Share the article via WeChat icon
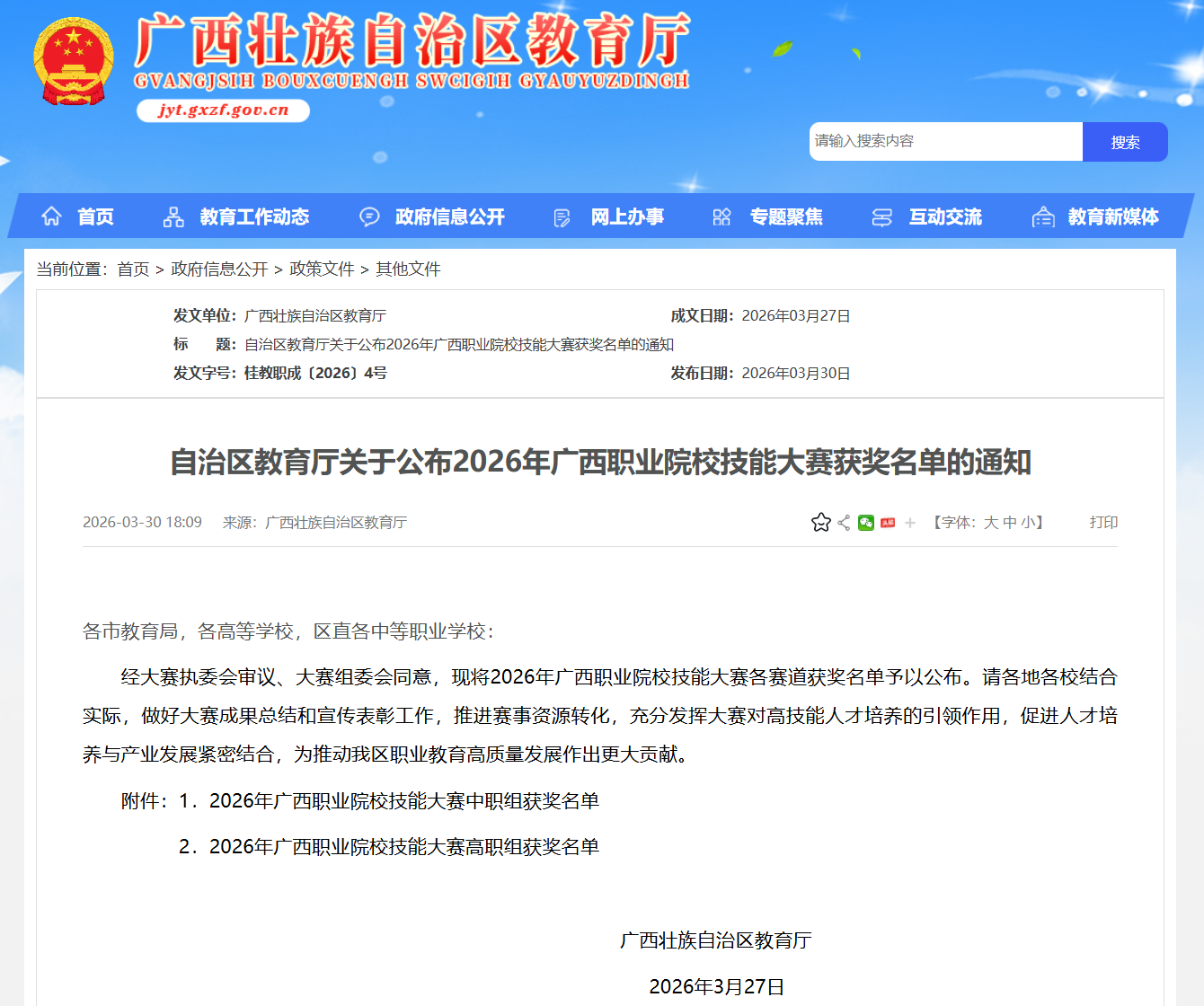Screen dimensions: 1204x1006 (866, 523)
